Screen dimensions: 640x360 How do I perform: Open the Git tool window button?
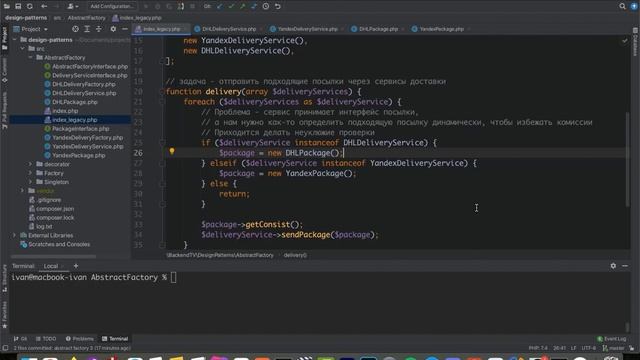coord(20,339)
